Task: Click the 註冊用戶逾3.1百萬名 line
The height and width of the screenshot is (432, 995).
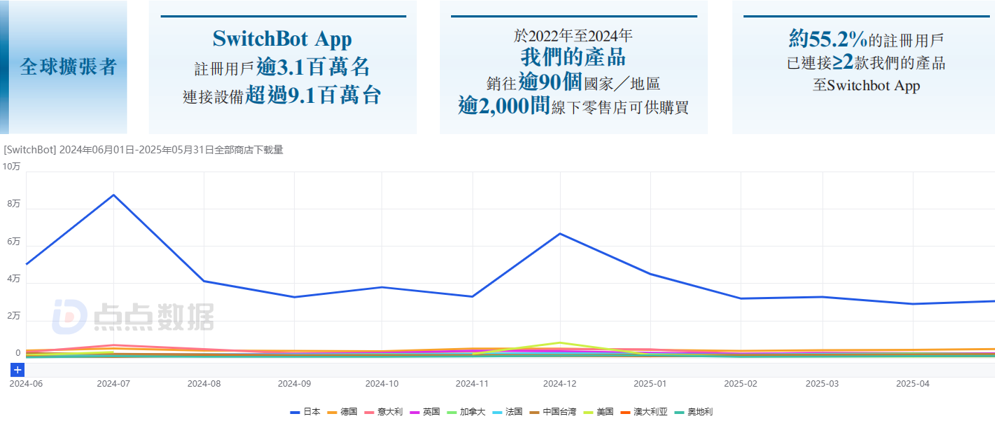Action: (x=282, y=67)
